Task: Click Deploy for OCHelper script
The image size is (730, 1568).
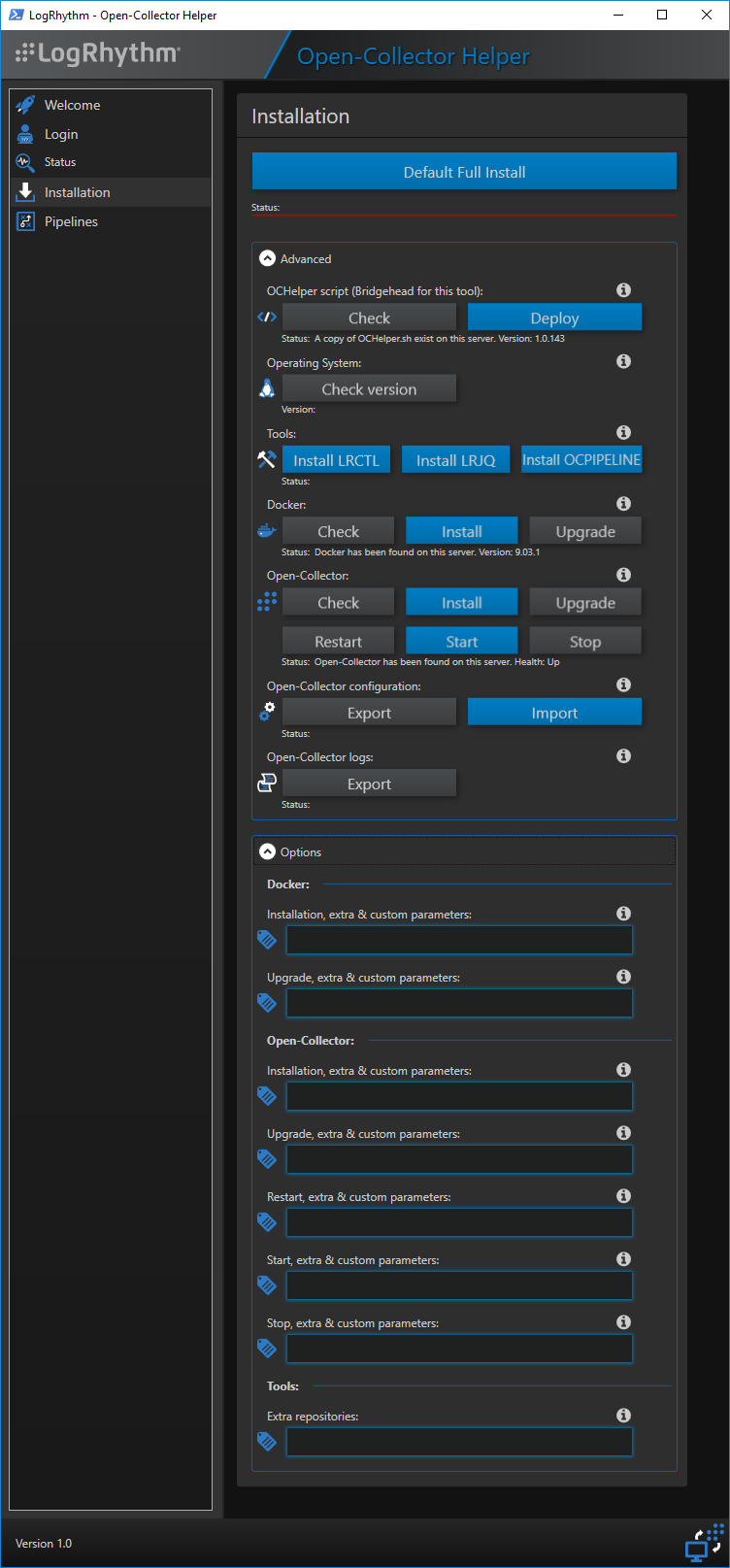Action: pyautogui.click(x=554, y=317)
